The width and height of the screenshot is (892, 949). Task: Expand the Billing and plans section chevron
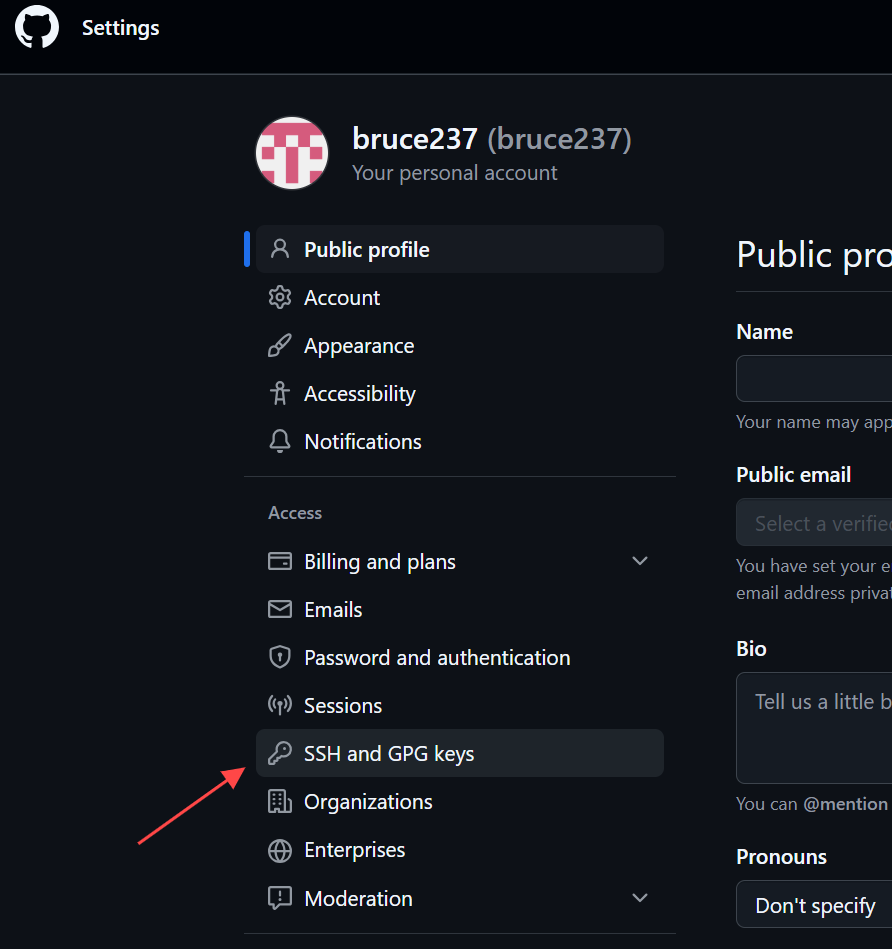pyautogui.click(x=640, y=561)
